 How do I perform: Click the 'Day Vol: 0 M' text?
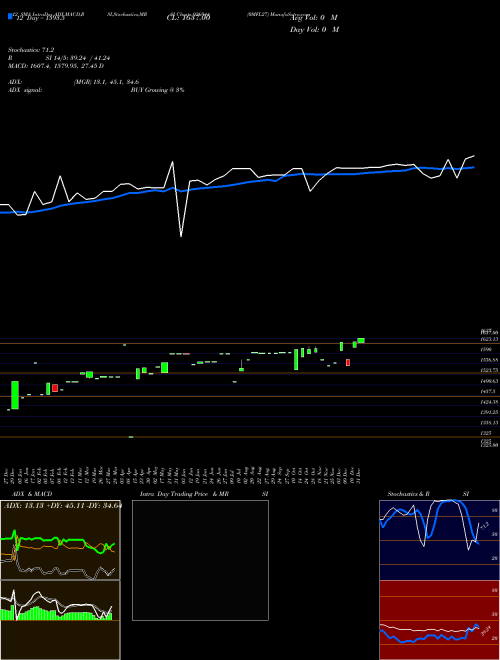314,29
